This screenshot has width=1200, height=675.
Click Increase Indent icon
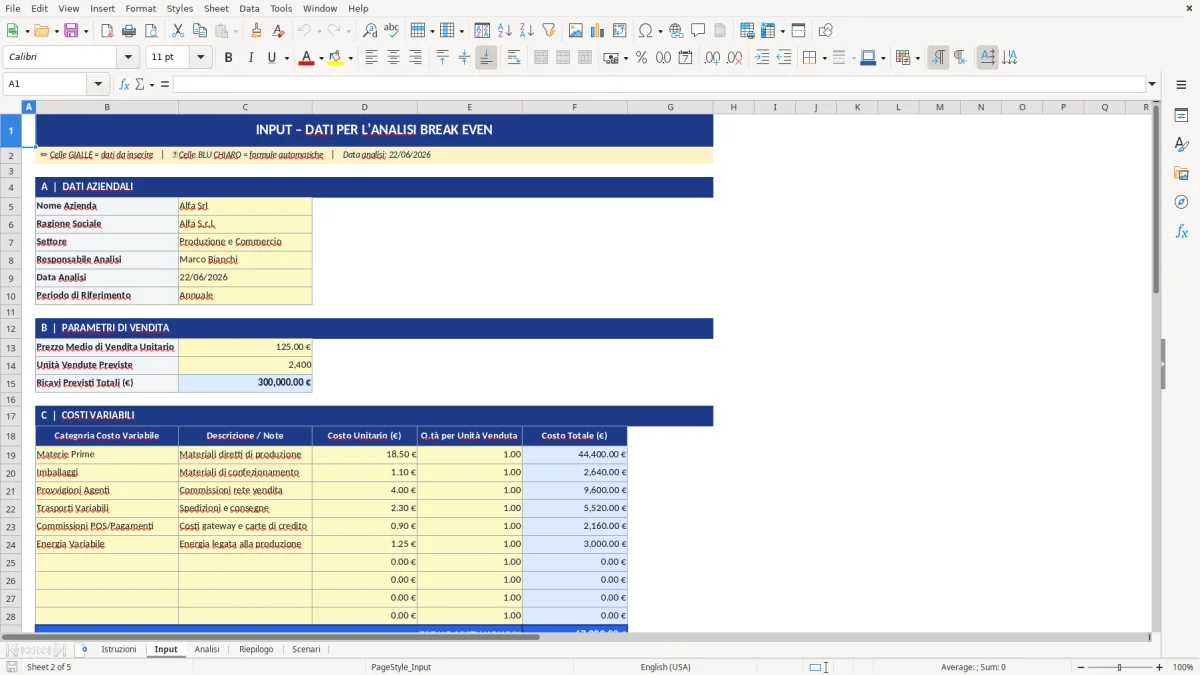click(x=762, y=58)
